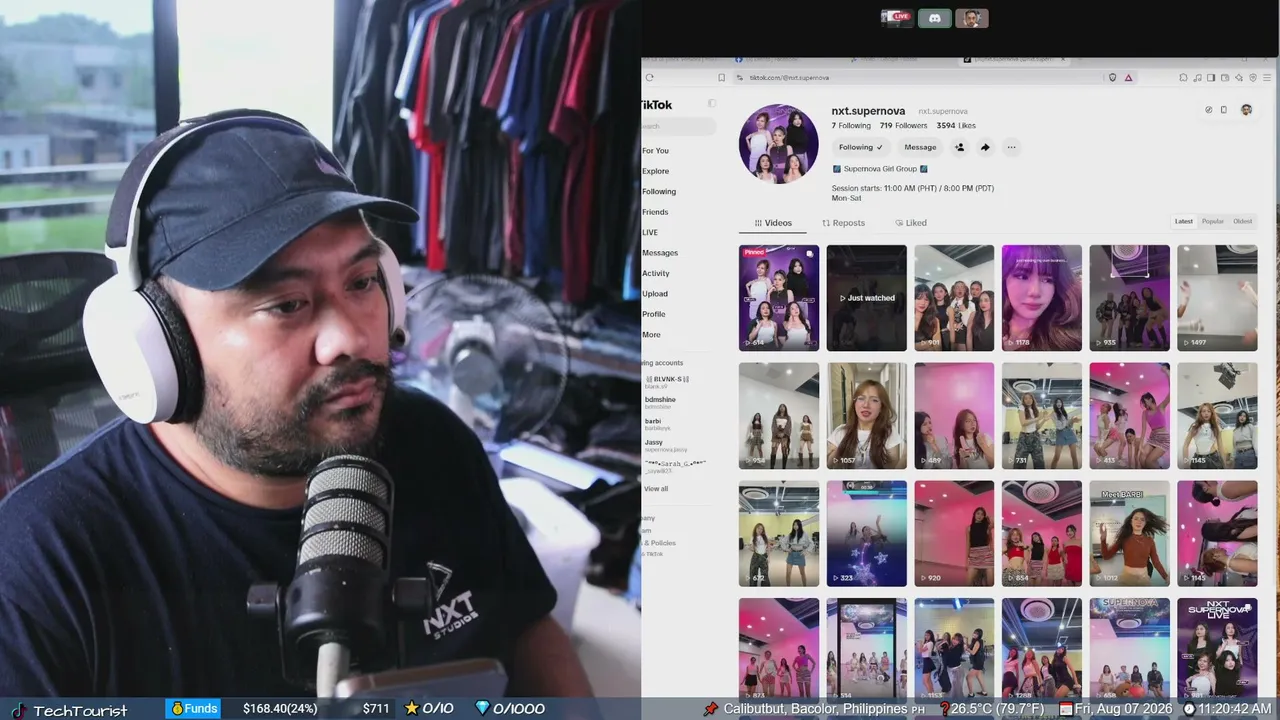Open the Meet BARBI video thumbnail
Viewport: 1280px width, 720px height.
(x=1130, y=534)
